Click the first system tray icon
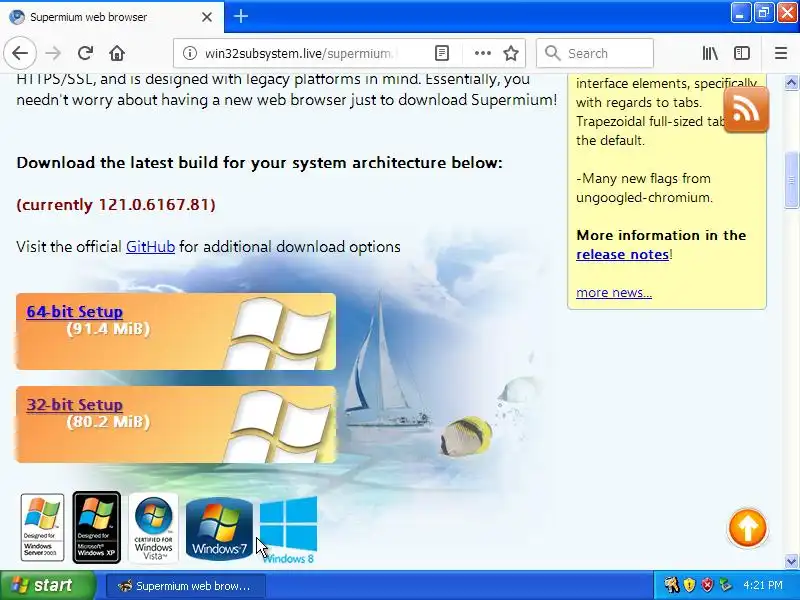This screenshot has height=600, width=800. tap(671, 585)
